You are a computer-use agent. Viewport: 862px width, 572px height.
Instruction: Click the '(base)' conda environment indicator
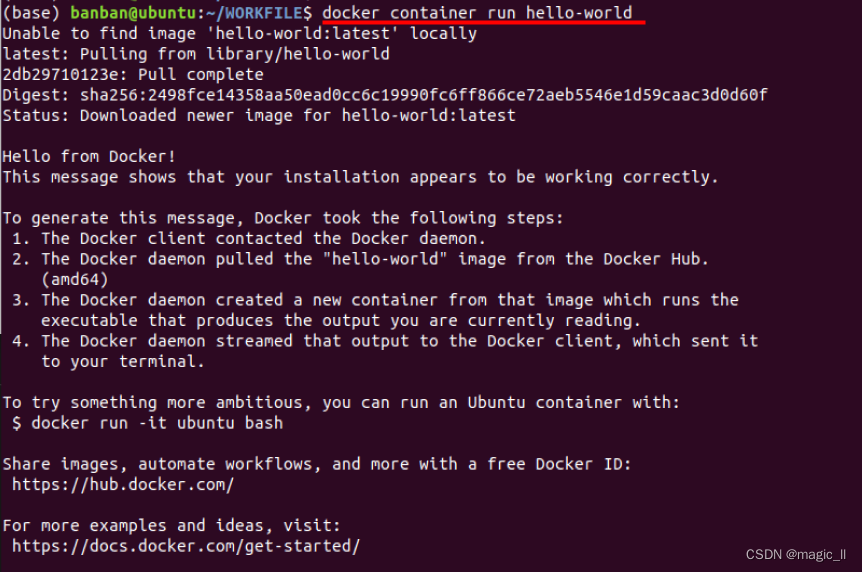click(31, 13)
